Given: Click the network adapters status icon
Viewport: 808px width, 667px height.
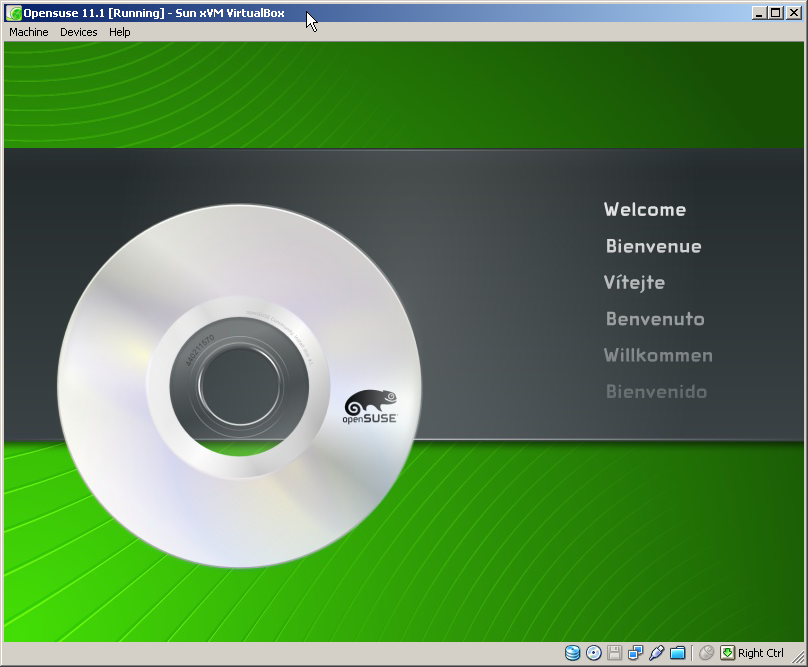Looking at the screenshot, I should pyautogui.click(x=635, y=653).
